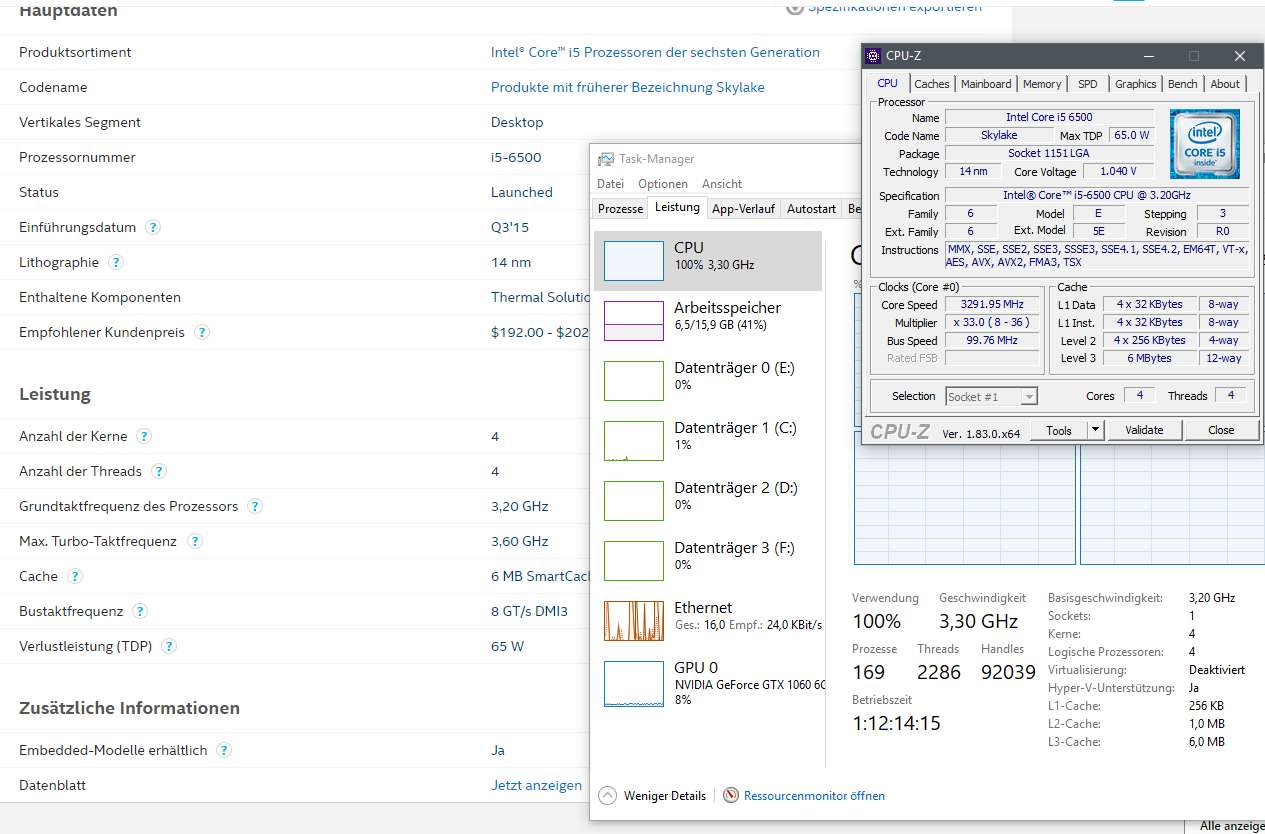This screenshot has width=1265, height=834.
Task: Click the Ressourcenmonitor icon
Action: point(731,796)
